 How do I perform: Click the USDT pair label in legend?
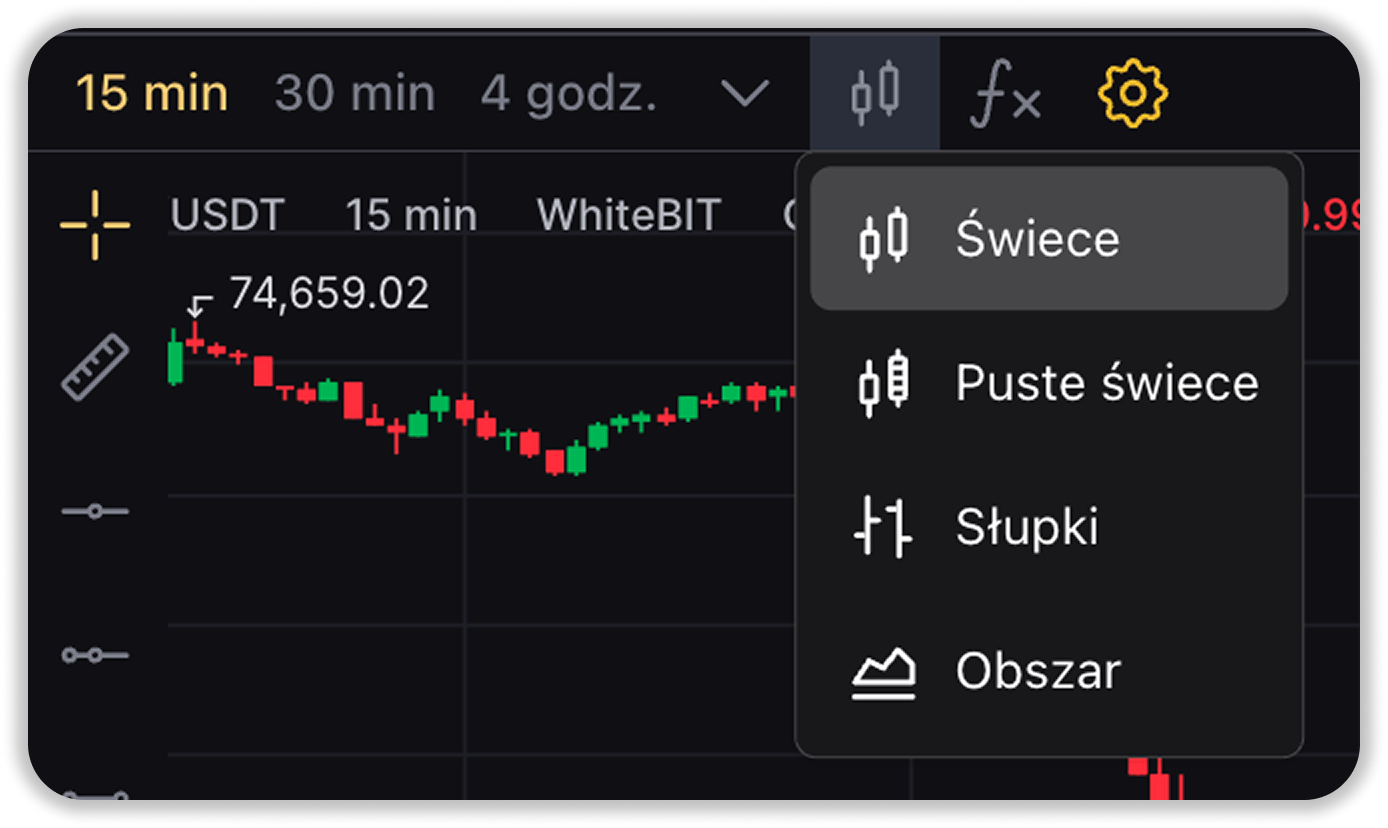tap(227, 215)
